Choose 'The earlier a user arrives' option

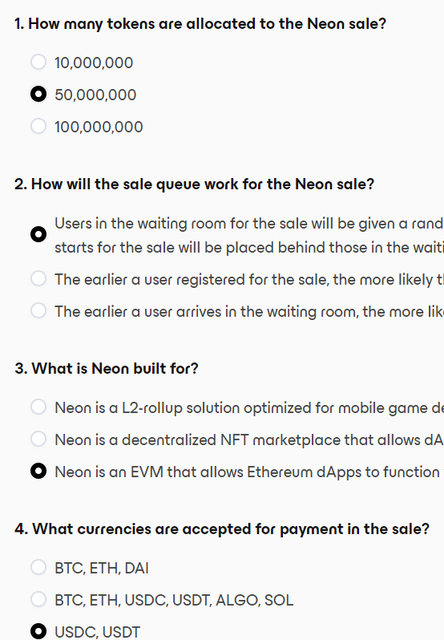click(38, 311)
